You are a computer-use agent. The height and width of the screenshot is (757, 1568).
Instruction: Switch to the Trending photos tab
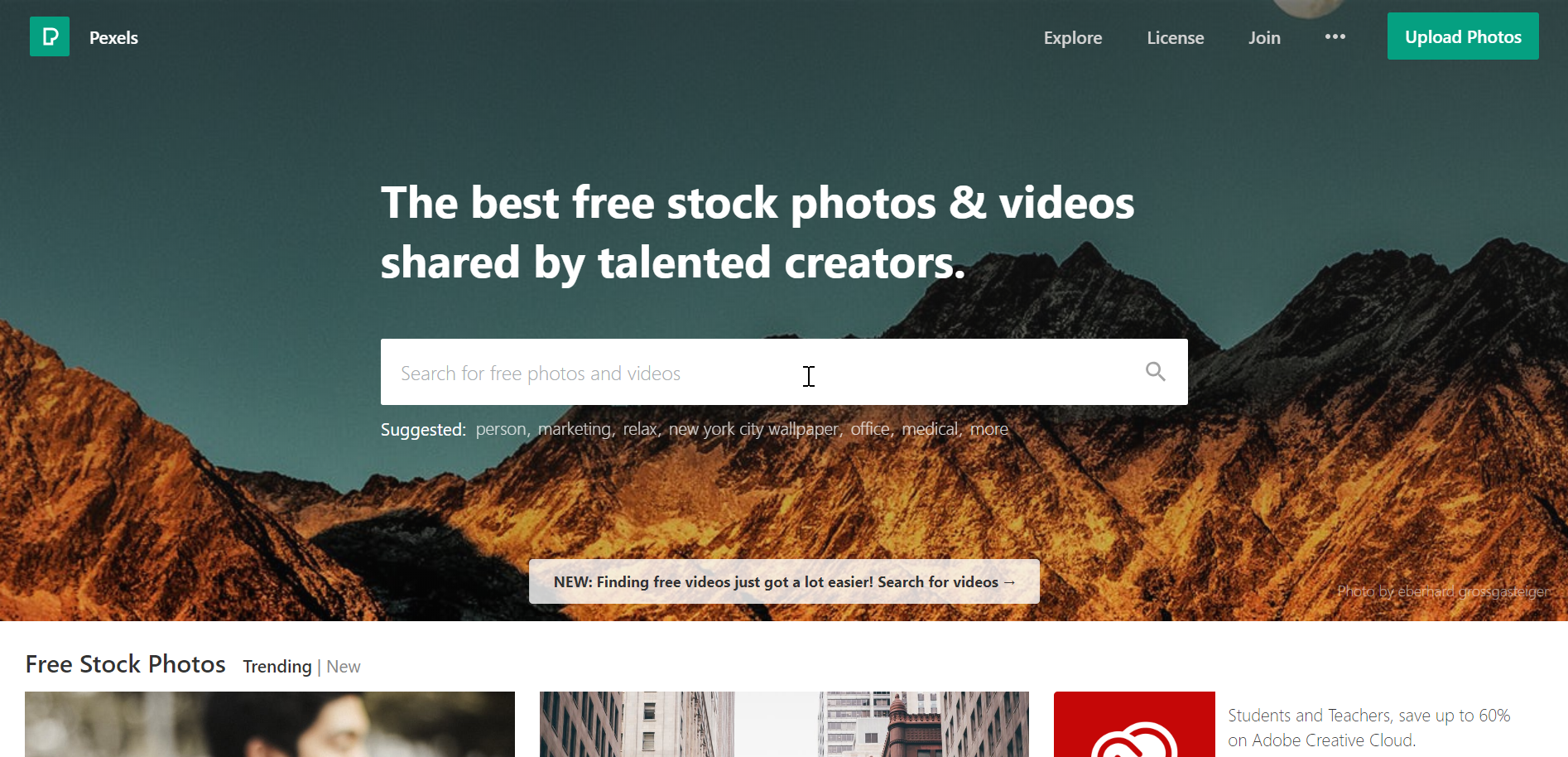coord(277,667)
